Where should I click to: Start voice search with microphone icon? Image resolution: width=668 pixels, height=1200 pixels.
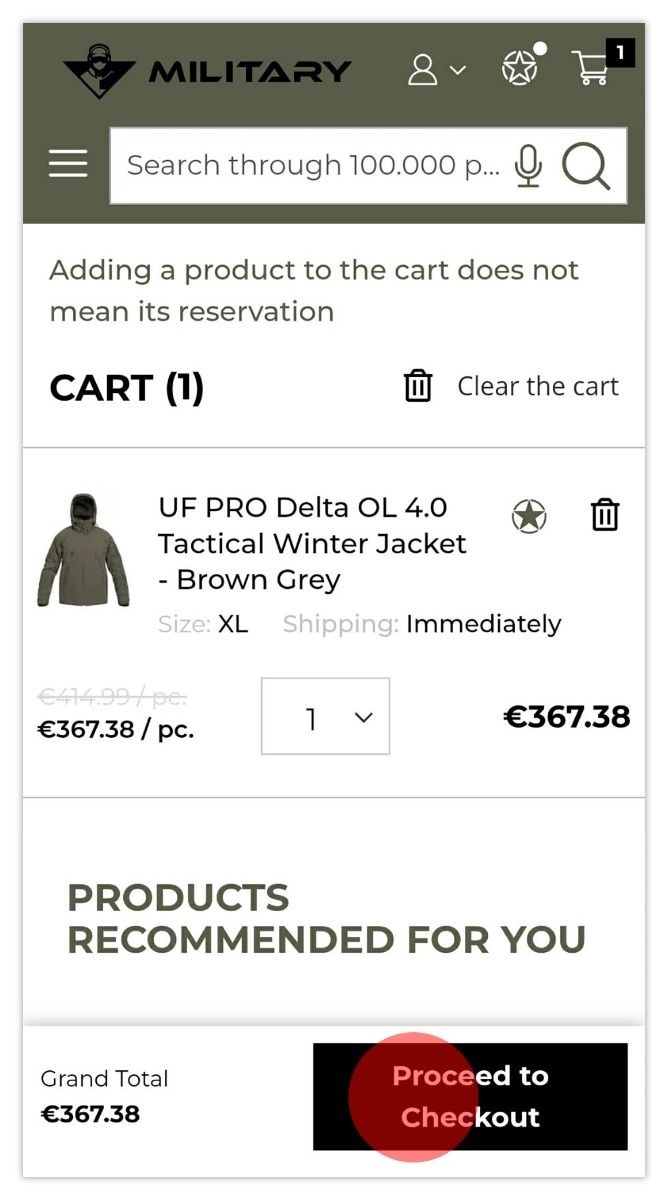point(529,166)
